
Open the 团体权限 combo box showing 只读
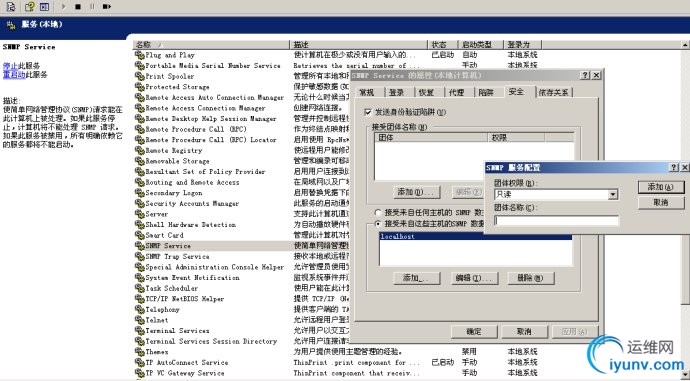(x=556, y=194)
